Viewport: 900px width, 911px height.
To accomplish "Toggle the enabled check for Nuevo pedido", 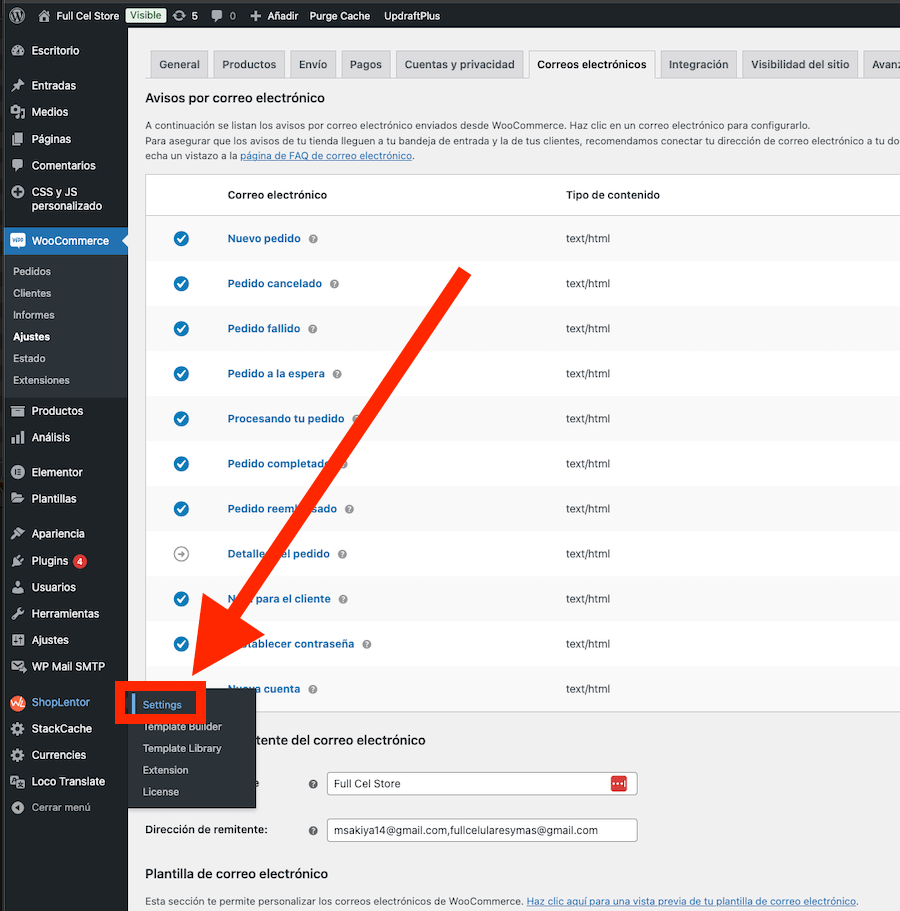I will 181,239.
